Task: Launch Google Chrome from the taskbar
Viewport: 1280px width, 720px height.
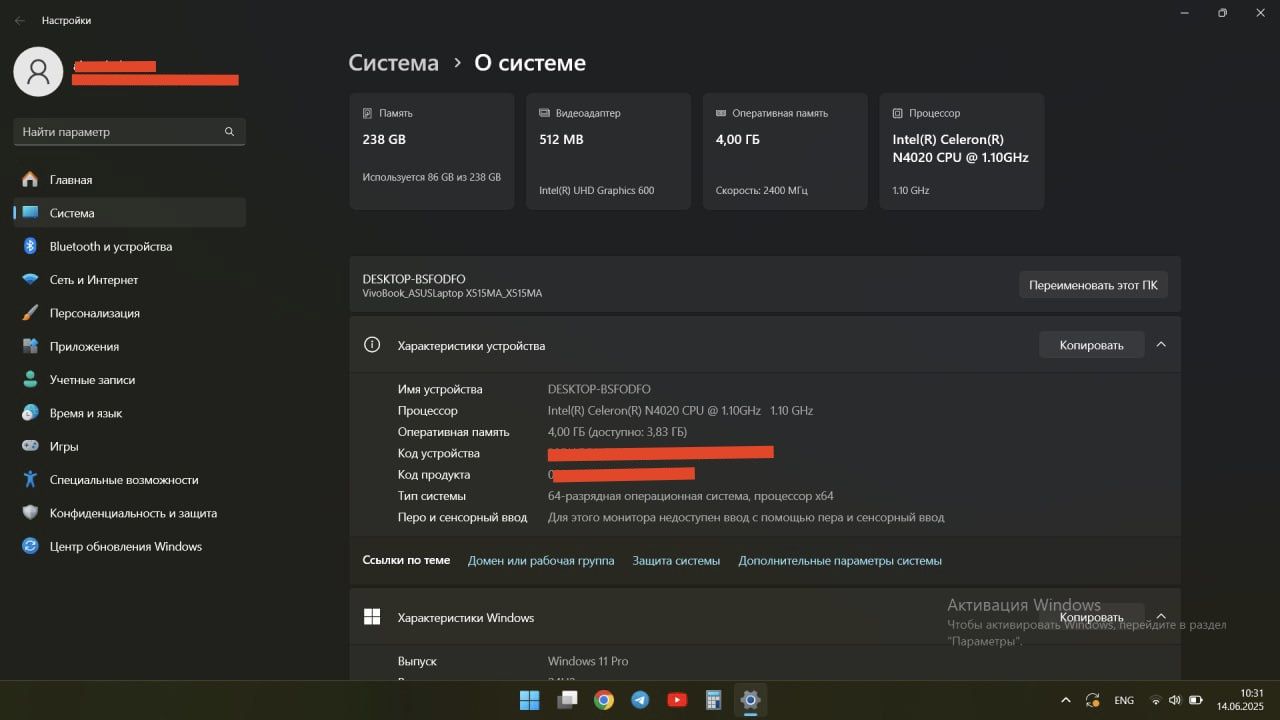Action: [x=604, y=700]
